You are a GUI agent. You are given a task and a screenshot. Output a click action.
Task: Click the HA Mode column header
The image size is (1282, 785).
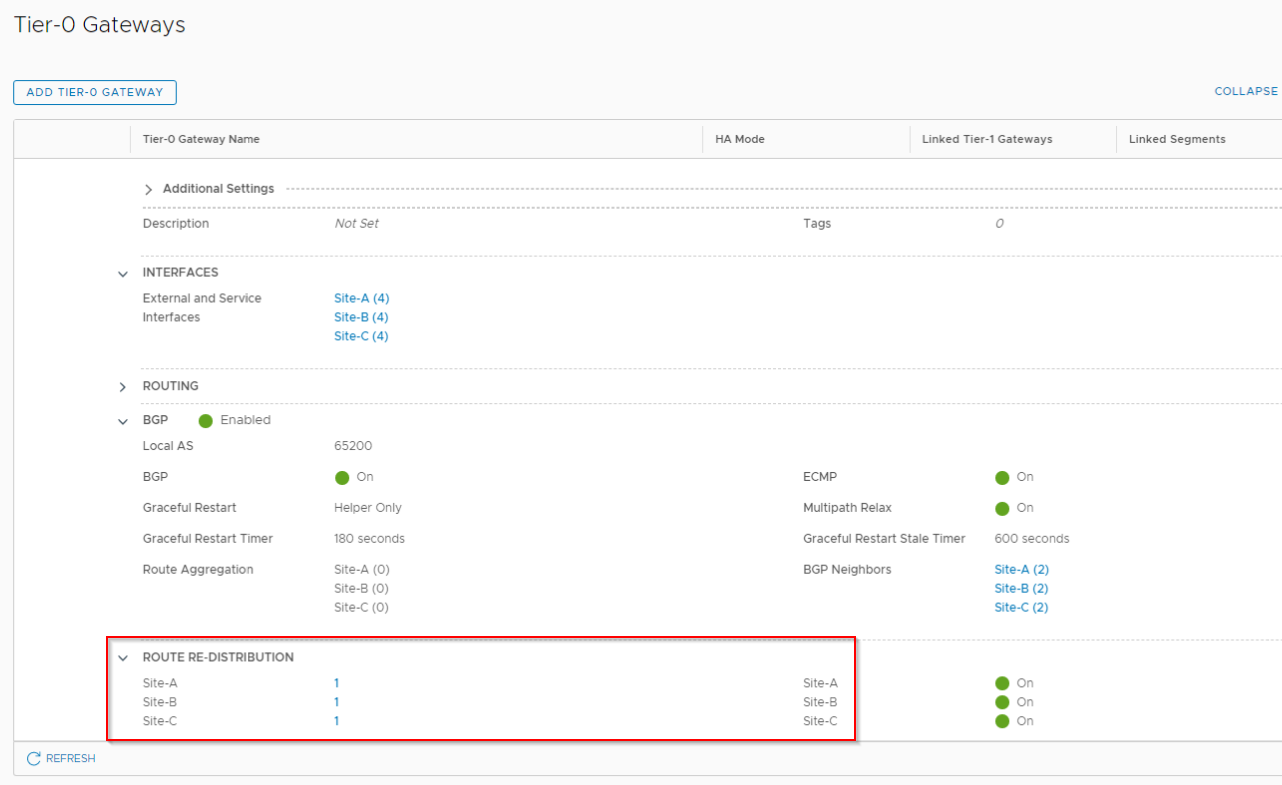pos(740,139)
